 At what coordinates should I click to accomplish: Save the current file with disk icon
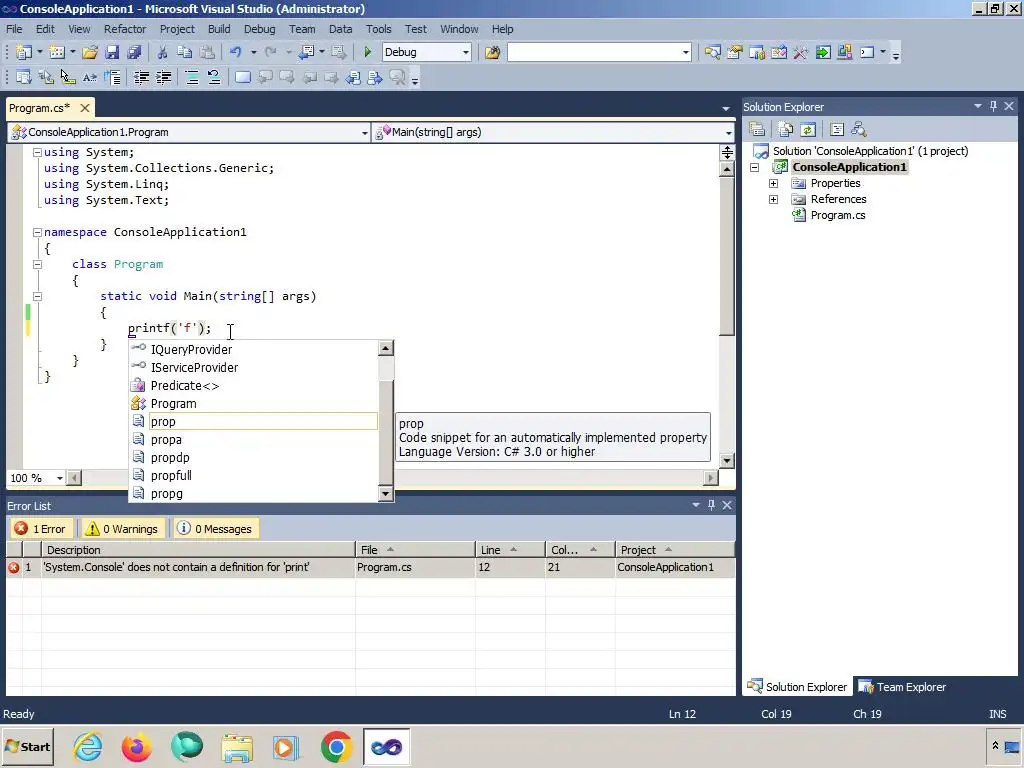click(112, 52)
